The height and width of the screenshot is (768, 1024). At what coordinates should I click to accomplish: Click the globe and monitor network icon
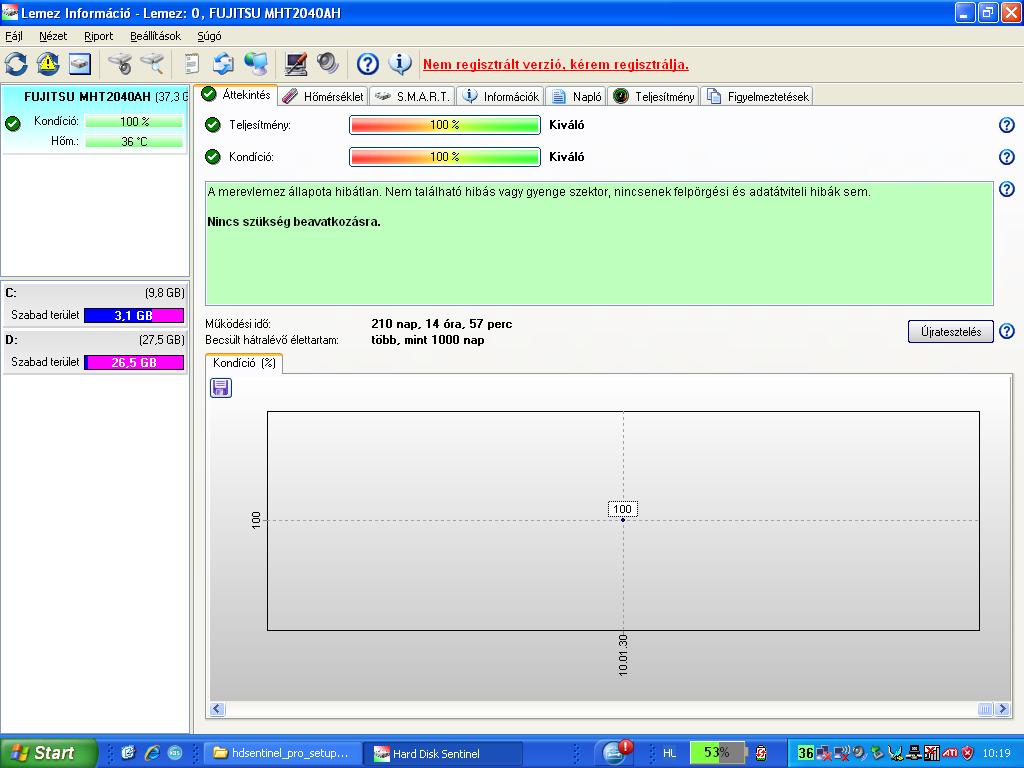(x=255, y=64)
